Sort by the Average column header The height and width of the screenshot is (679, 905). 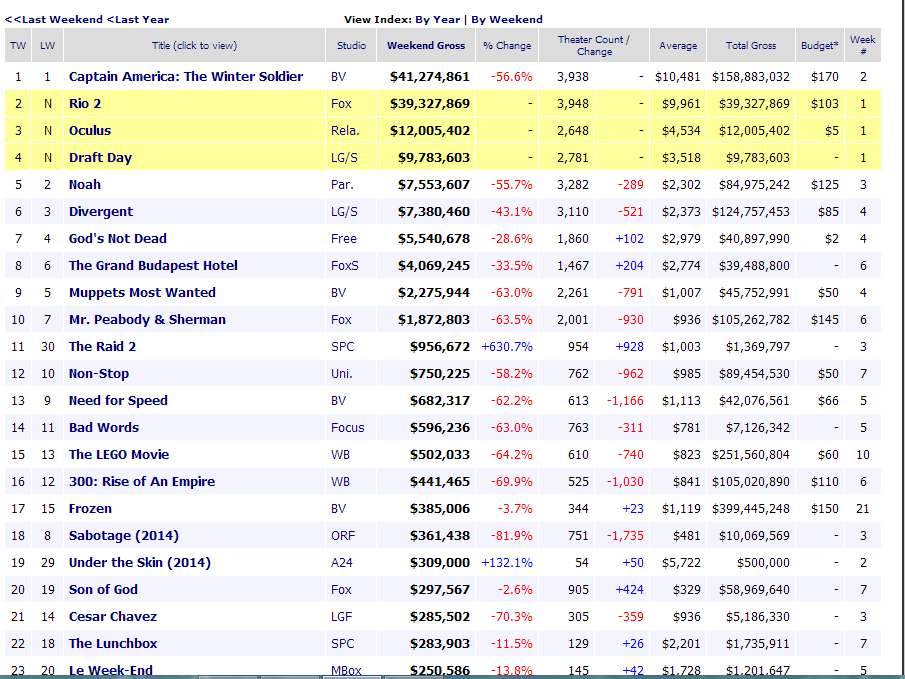(x=678, y=46)
